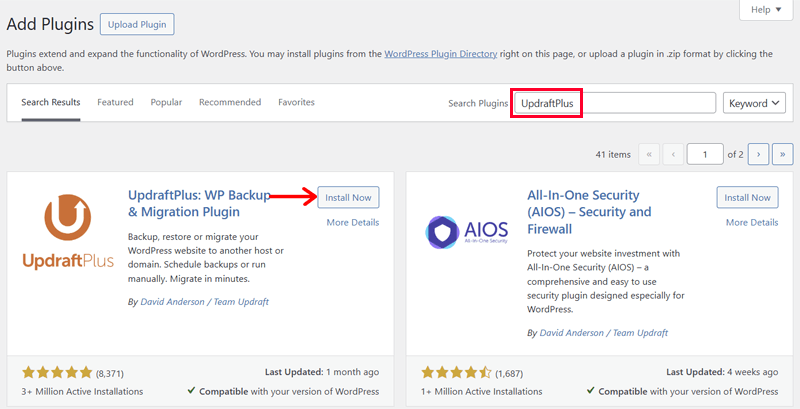Switch to Featured tab
800x409 pixels.
pos(115,102)
